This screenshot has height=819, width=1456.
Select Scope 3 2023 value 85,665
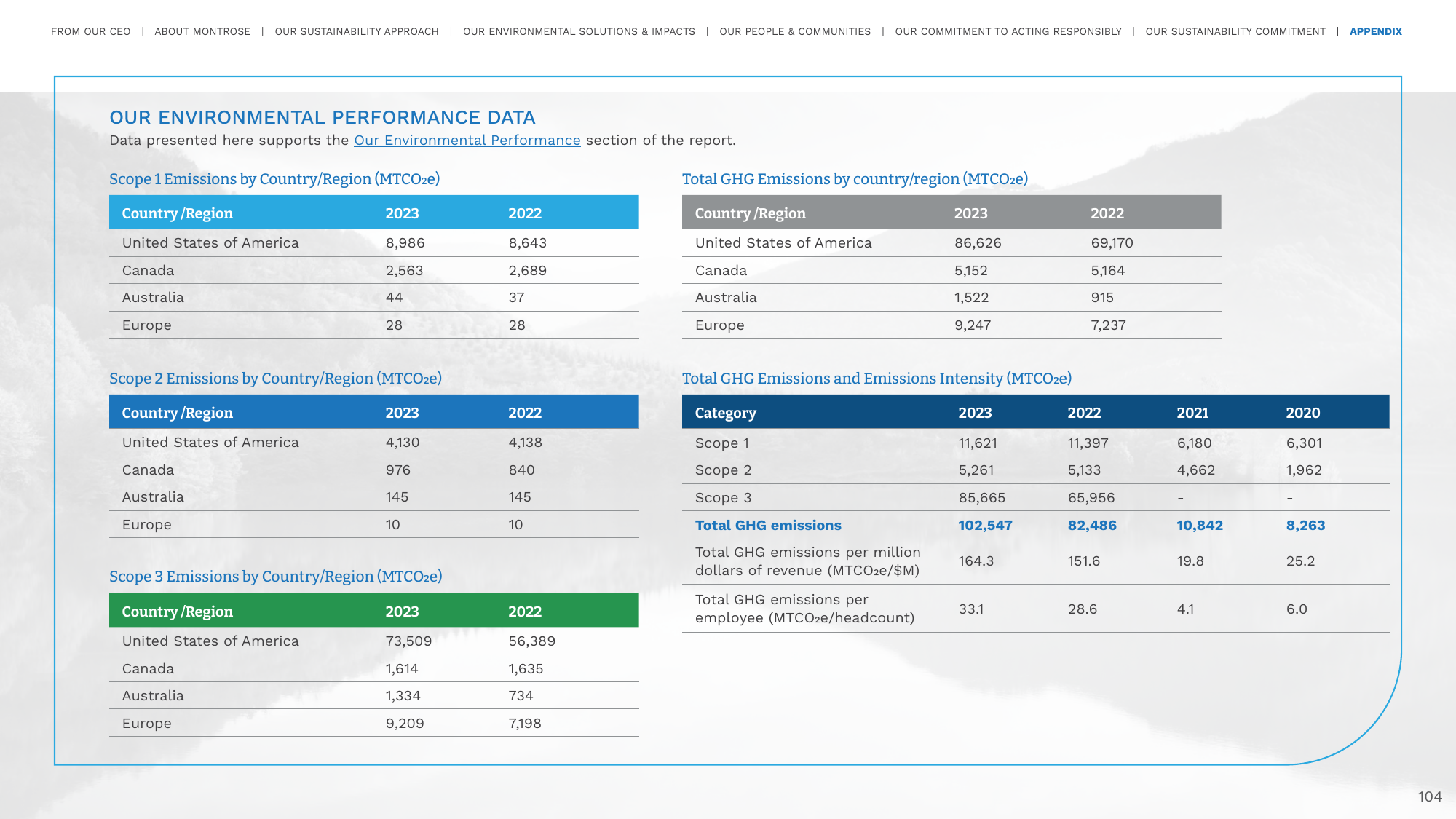click(982, 498)
